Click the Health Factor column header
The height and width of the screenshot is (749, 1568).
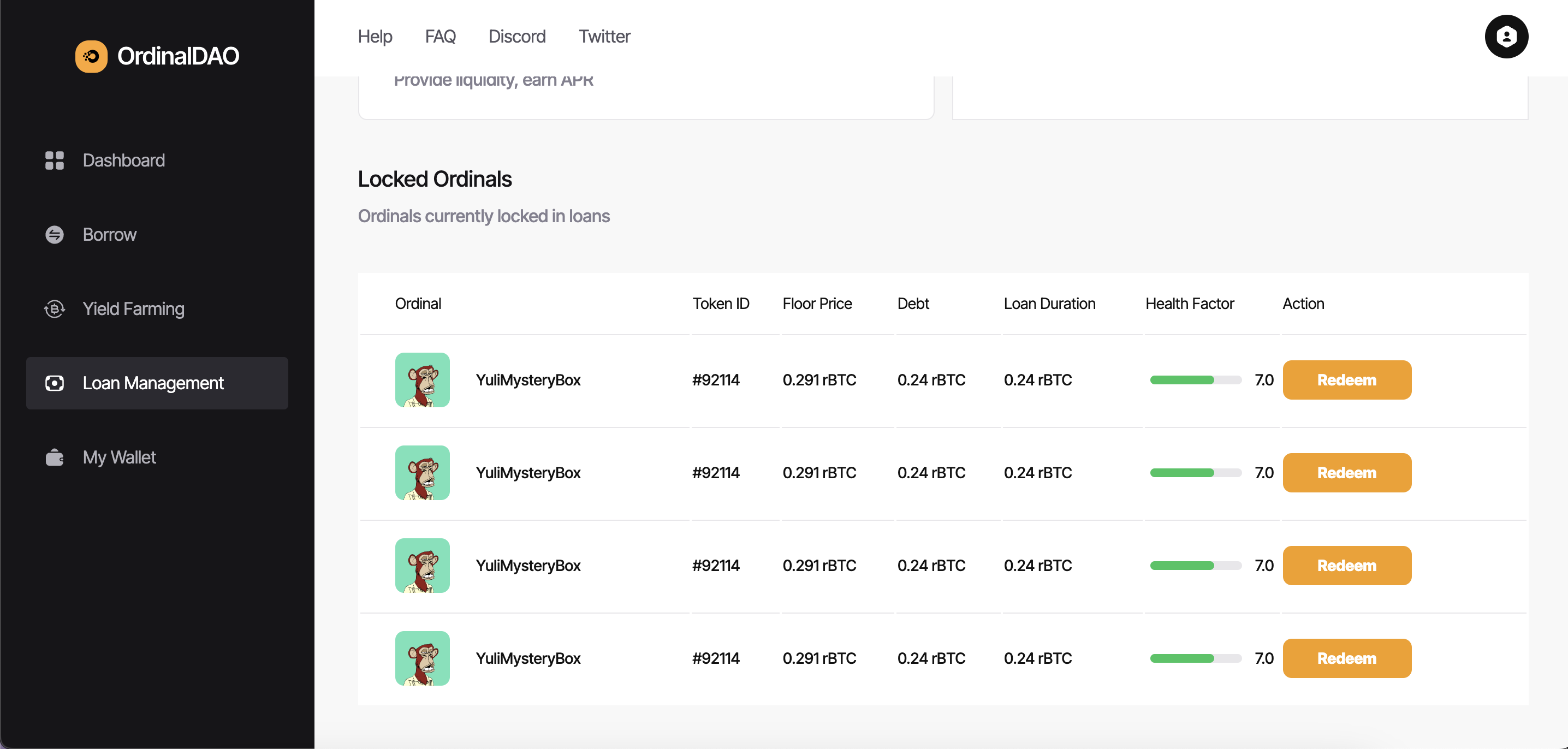(1190, 304)
